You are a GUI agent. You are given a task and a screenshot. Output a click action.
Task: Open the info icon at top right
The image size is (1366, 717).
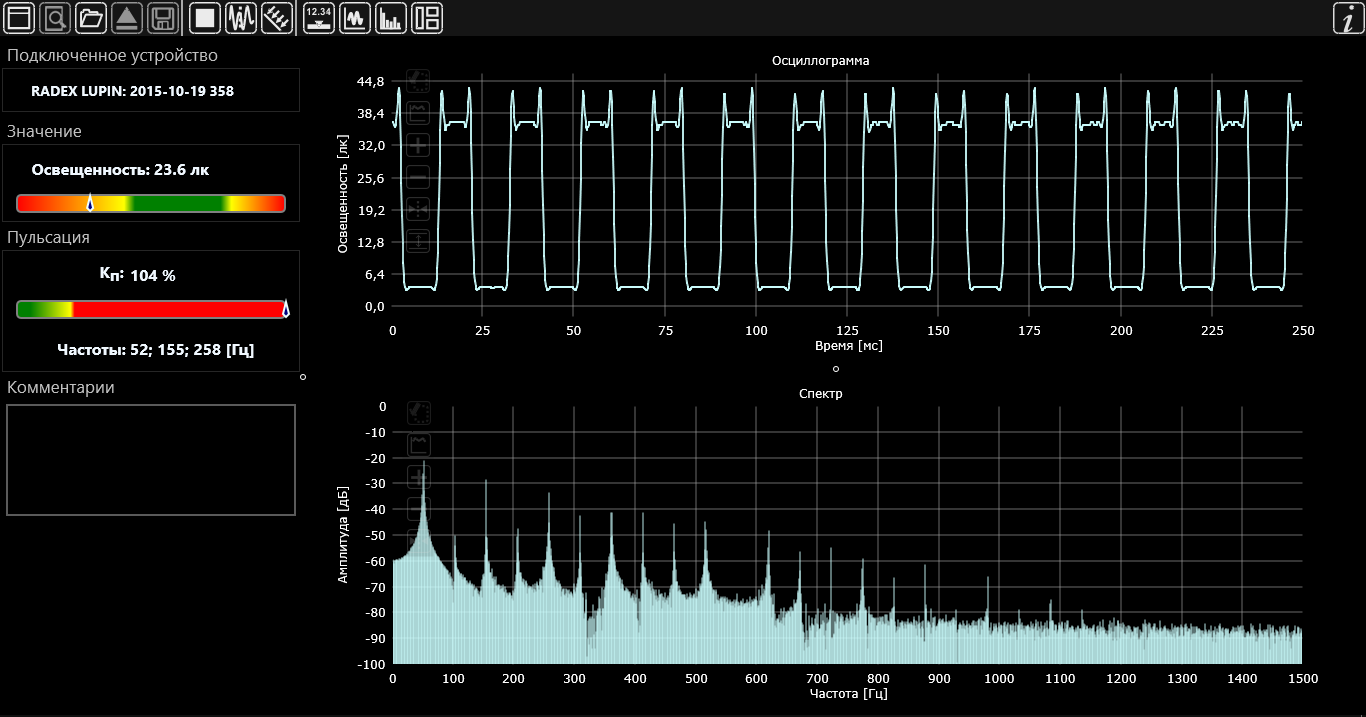click(x=1348, y=18)
